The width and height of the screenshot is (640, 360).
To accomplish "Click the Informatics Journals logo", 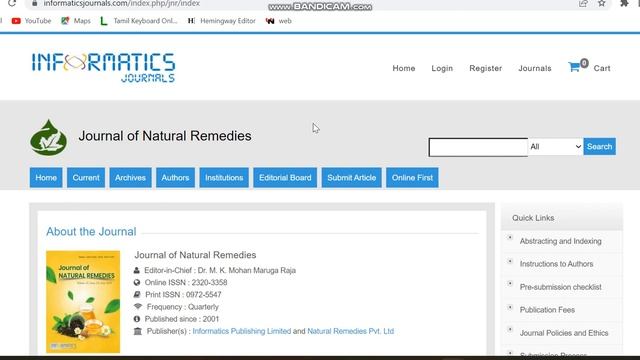I will click(104, 68).
